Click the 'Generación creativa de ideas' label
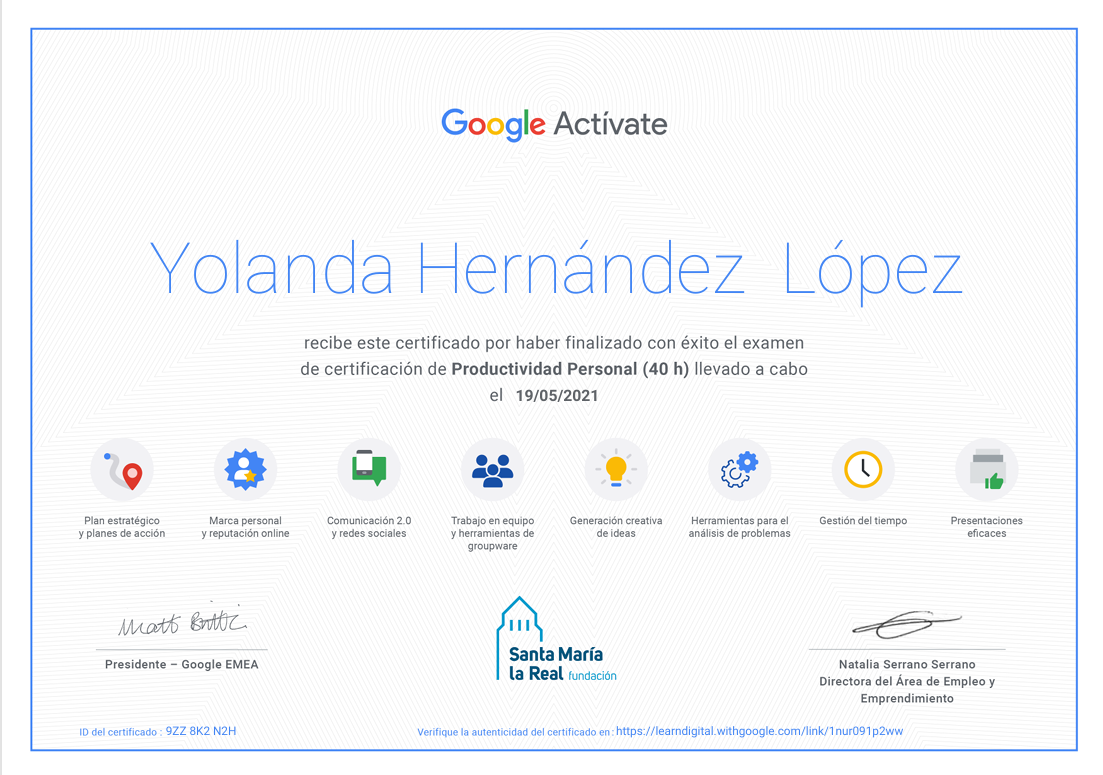 [616, 527]
